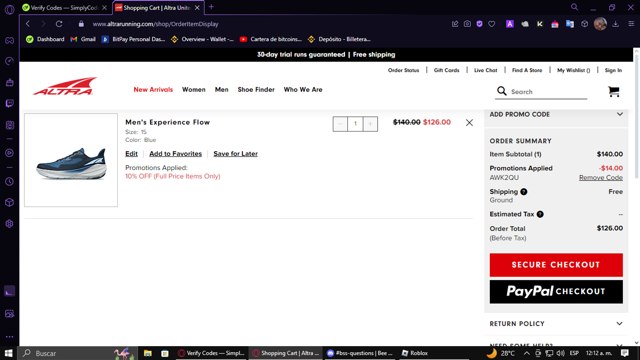Screen dimensions: 640x360
Task: Click the Remove Code link
Action: (600, 178)
